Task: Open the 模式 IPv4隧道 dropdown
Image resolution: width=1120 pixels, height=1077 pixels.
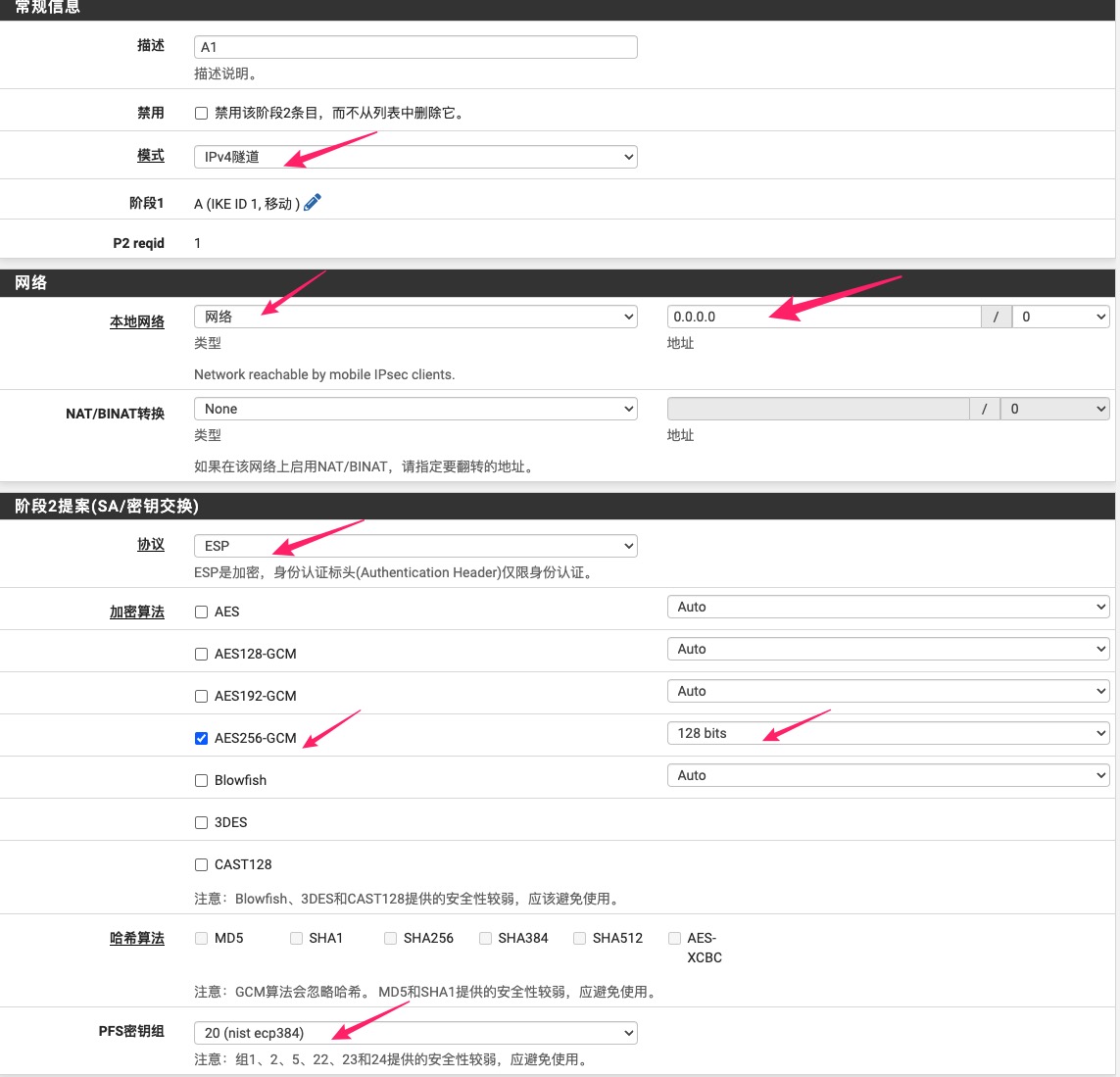Action: [x=415, y=157]
